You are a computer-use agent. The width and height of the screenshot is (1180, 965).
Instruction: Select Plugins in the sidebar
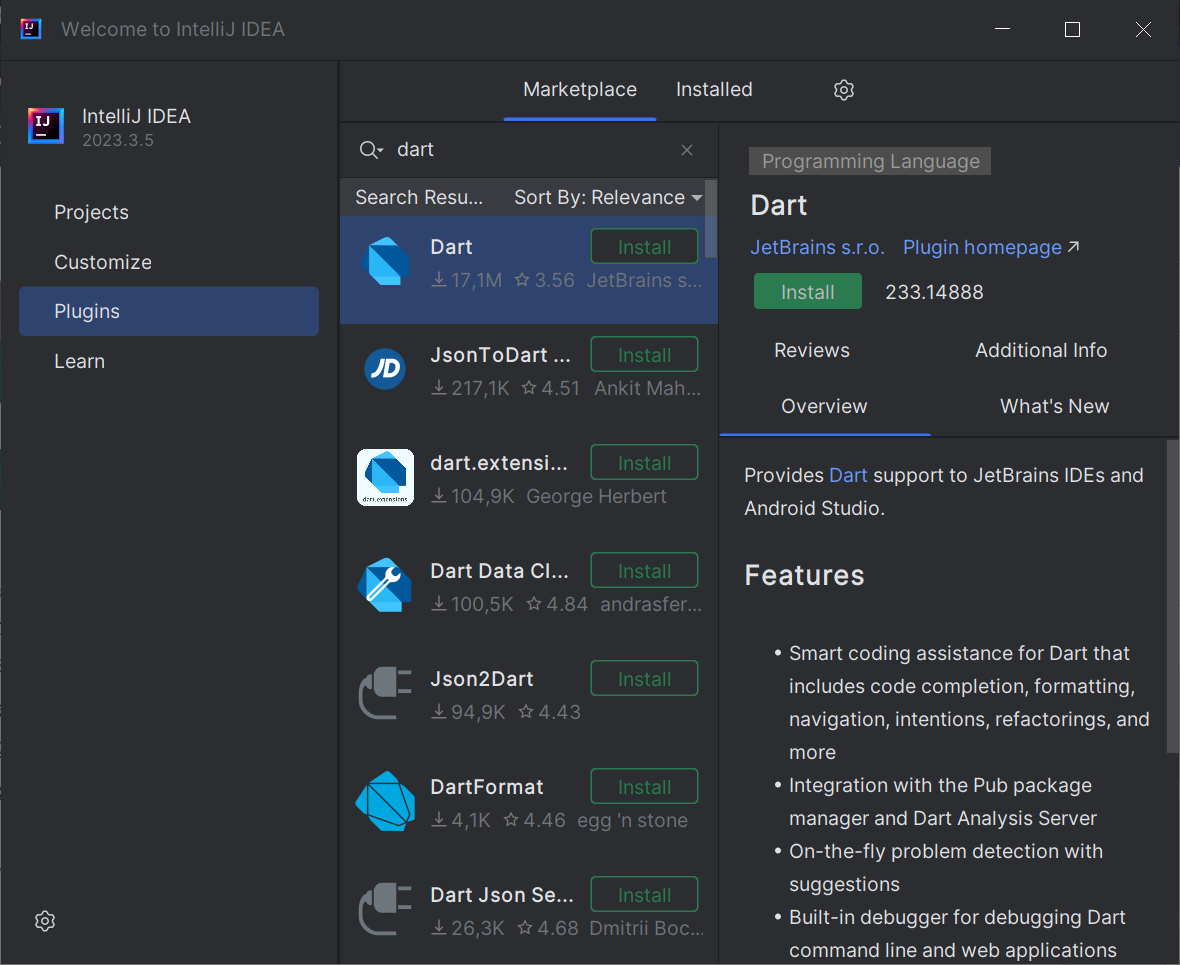169,311
